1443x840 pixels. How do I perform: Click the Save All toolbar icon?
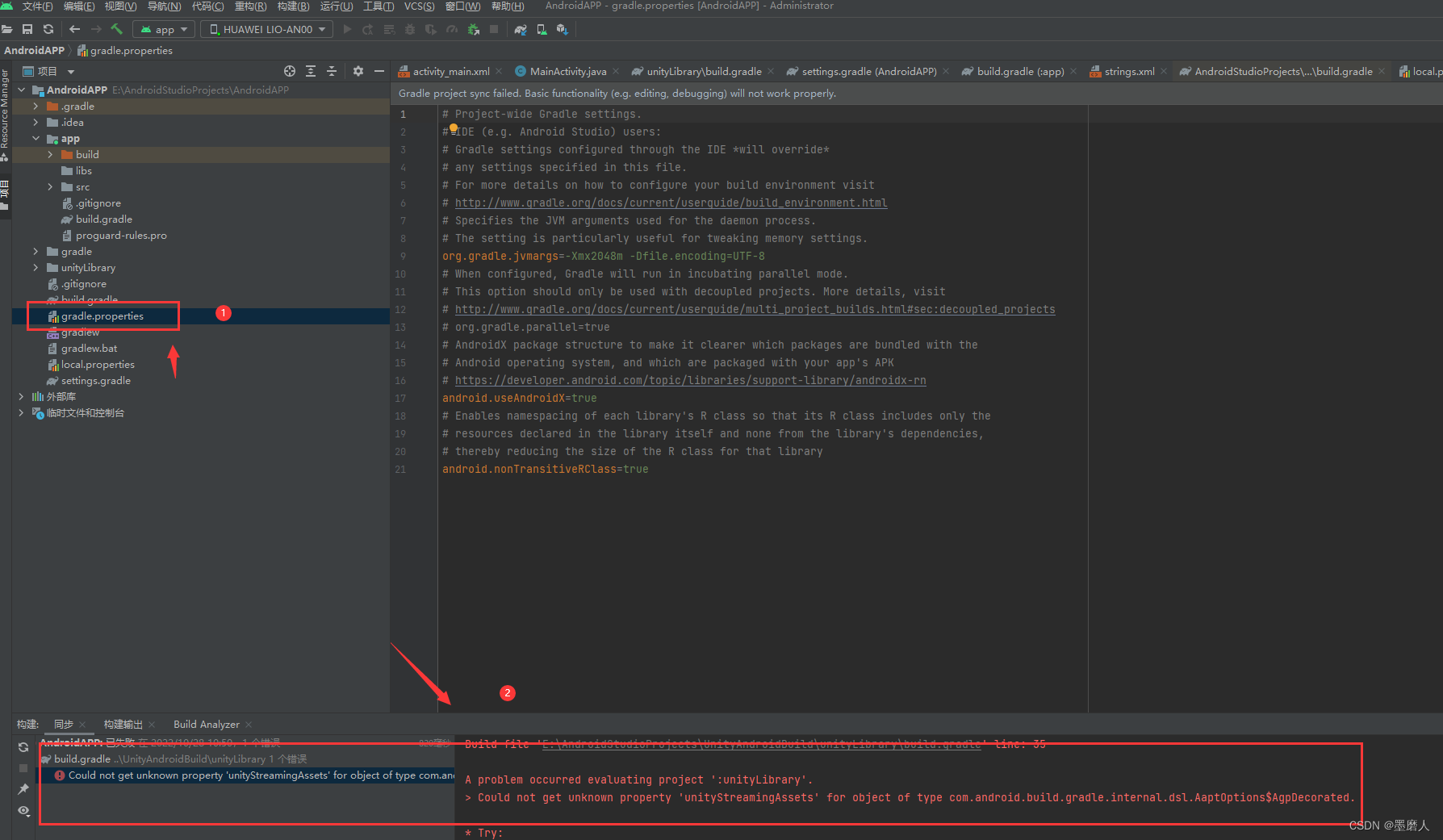[27, 29]
